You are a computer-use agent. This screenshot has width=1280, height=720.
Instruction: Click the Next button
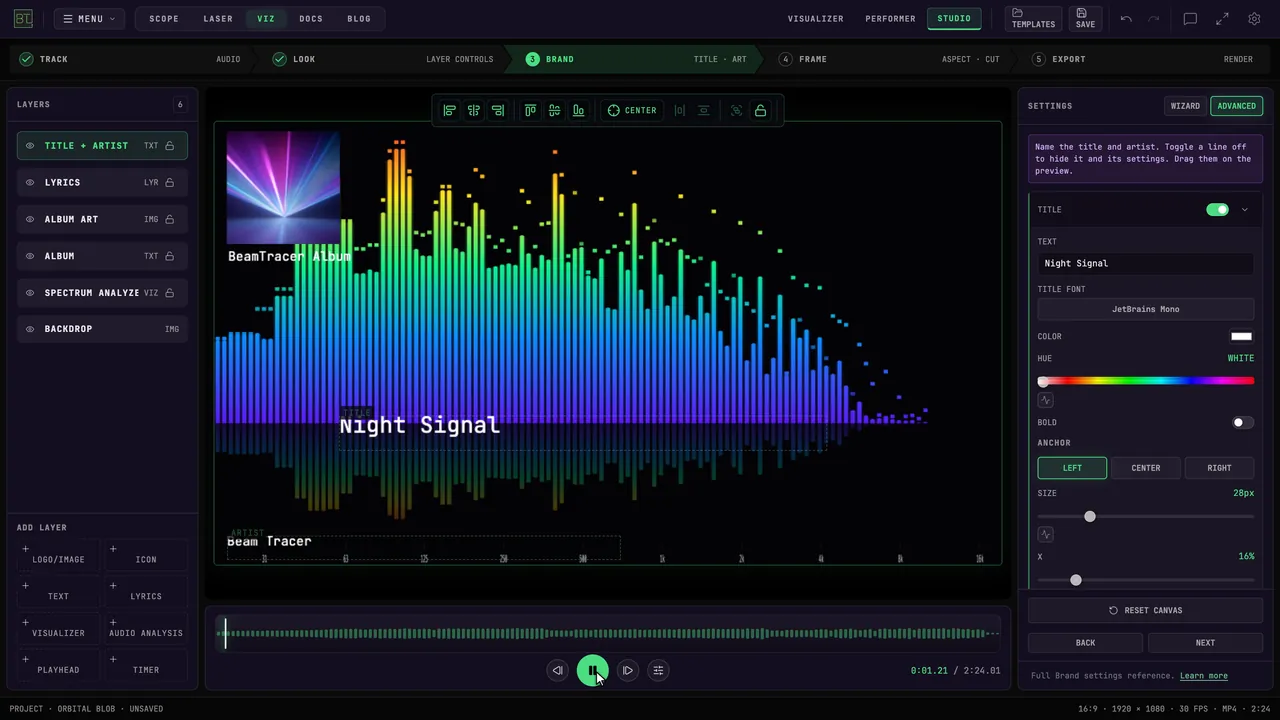tap(1205, 643)
